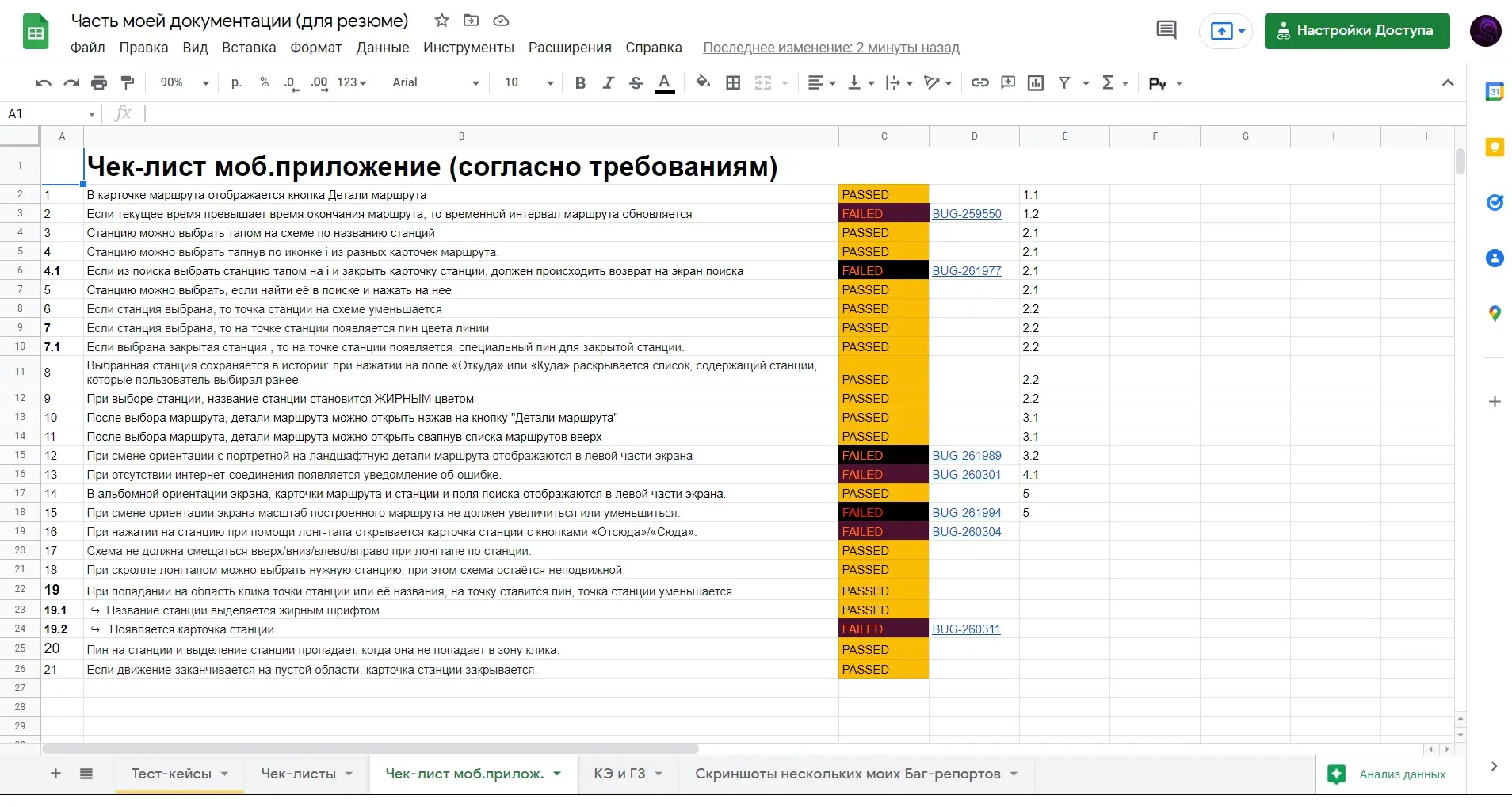Open the comment history icon

pyautogui.click(x=1166, y=31)
